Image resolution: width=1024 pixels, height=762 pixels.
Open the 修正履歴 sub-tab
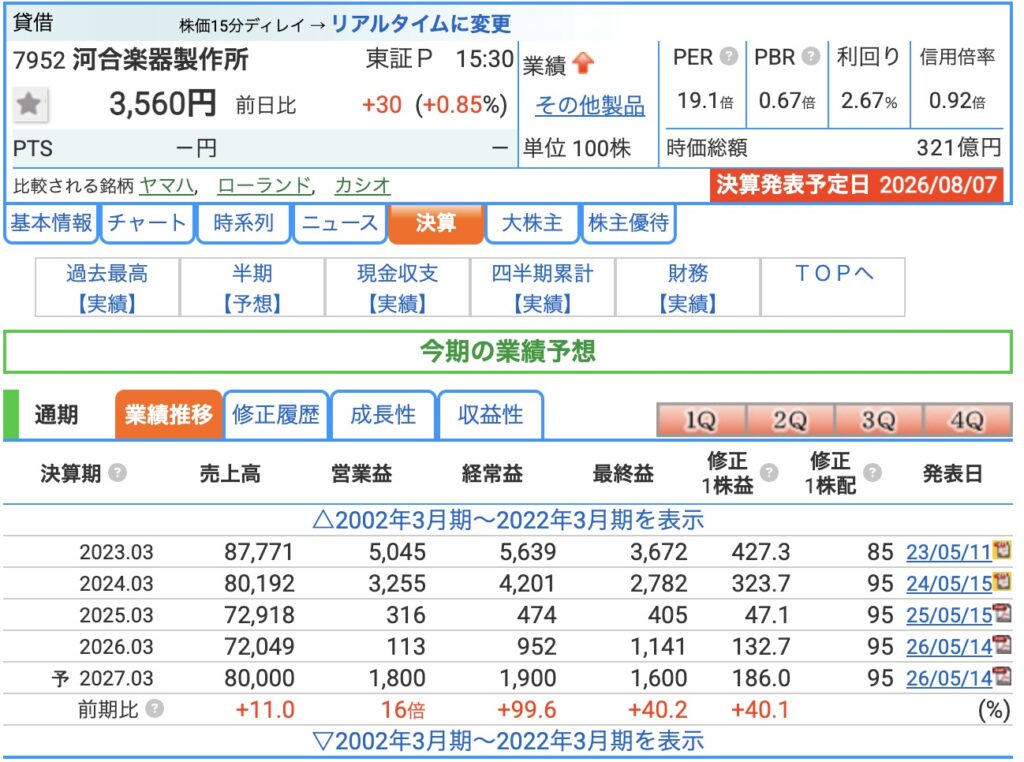[276, 415]
